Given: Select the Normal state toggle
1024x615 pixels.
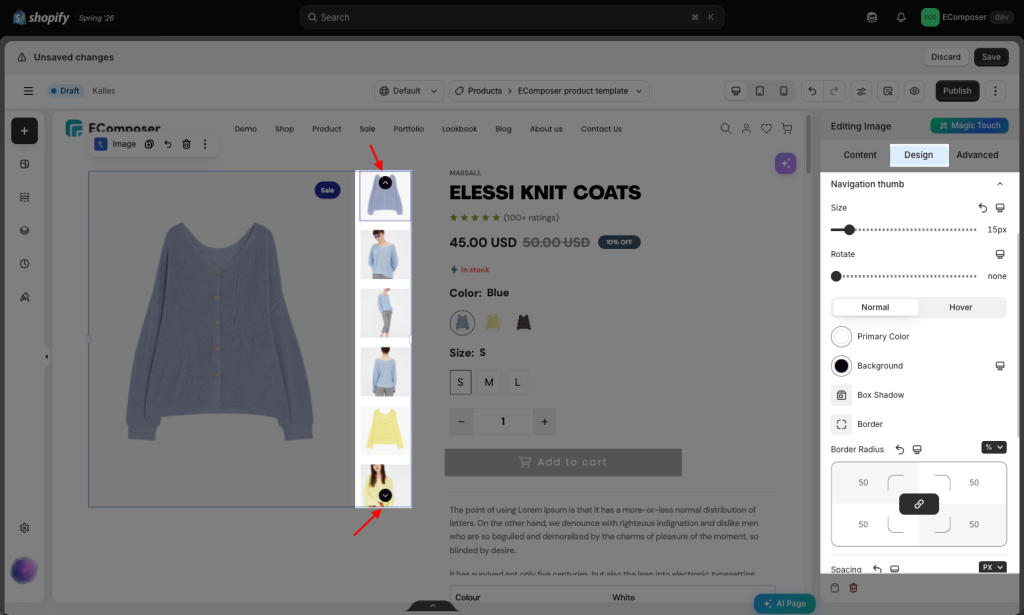Looking at the screenshot, I should 875,307.
